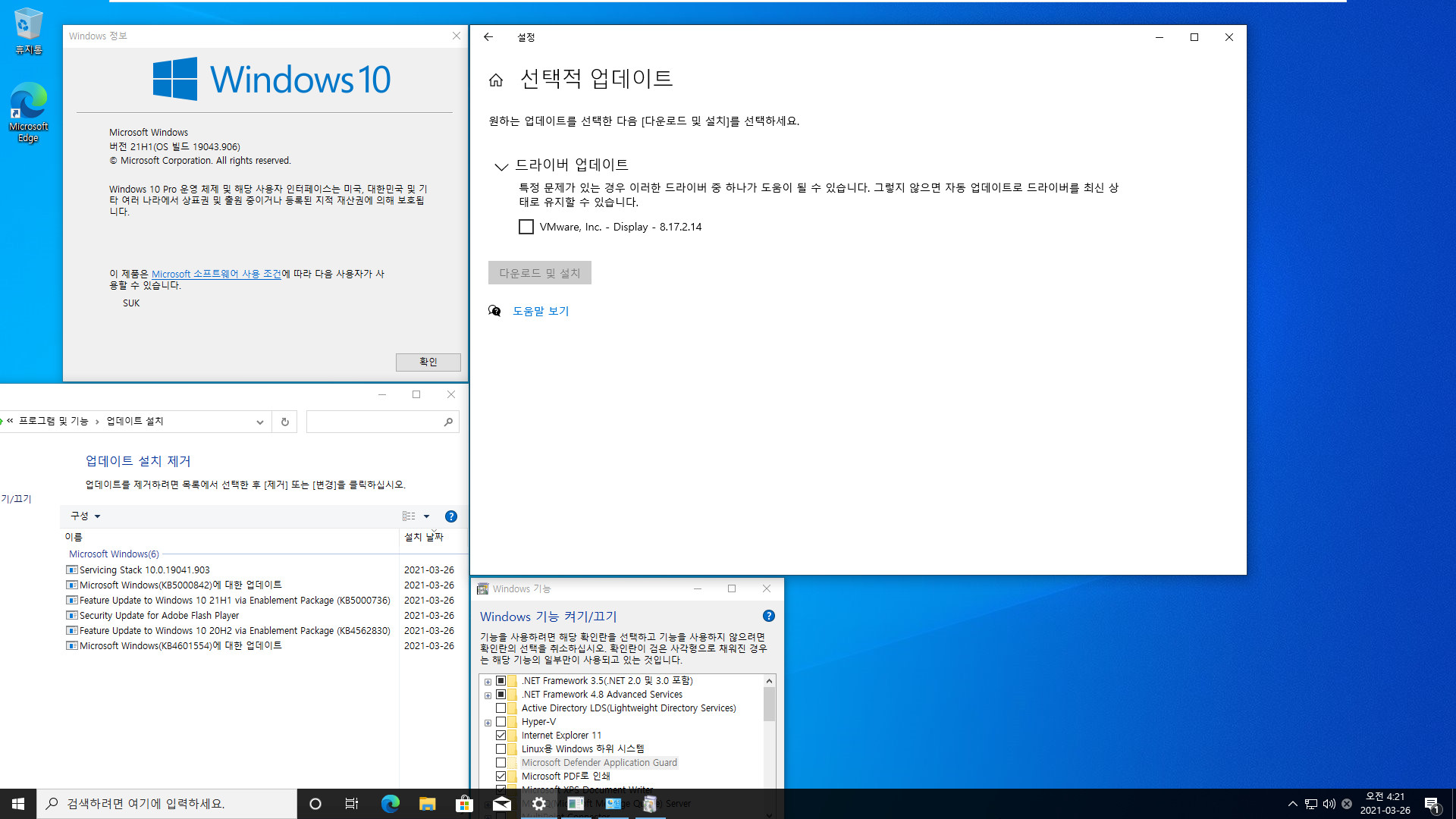1456x819 pixels.
Task: Open the Start menu
Action: [18, 804]
